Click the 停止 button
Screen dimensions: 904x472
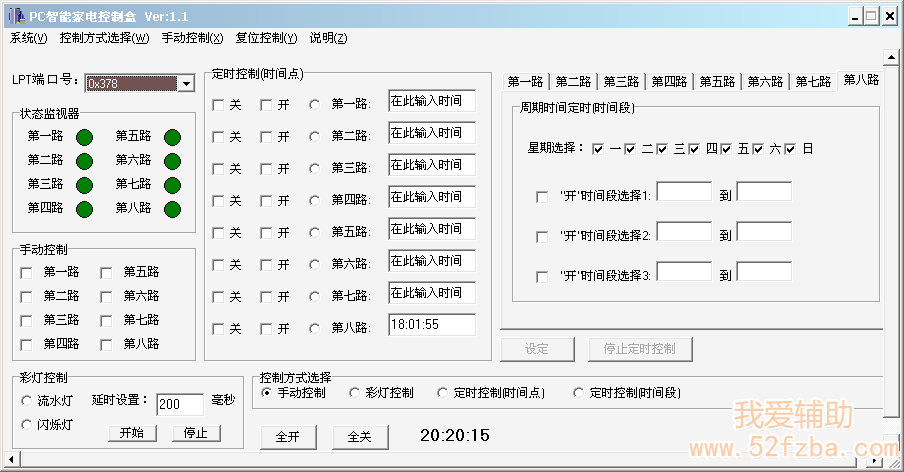point(197,433)
